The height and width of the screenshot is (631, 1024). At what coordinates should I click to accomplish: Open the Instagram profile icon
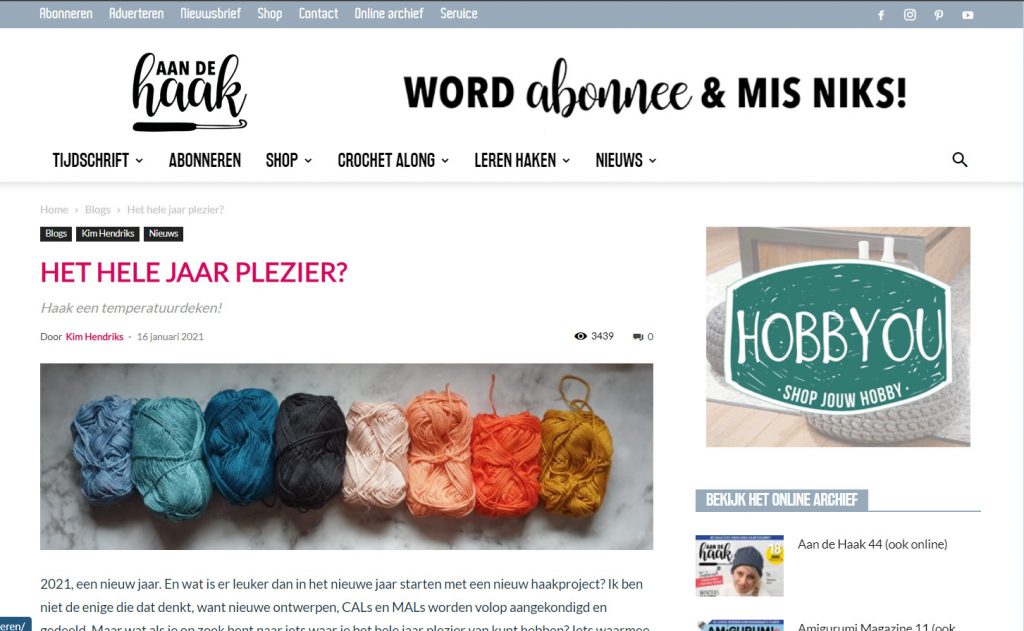click(910, 14)
